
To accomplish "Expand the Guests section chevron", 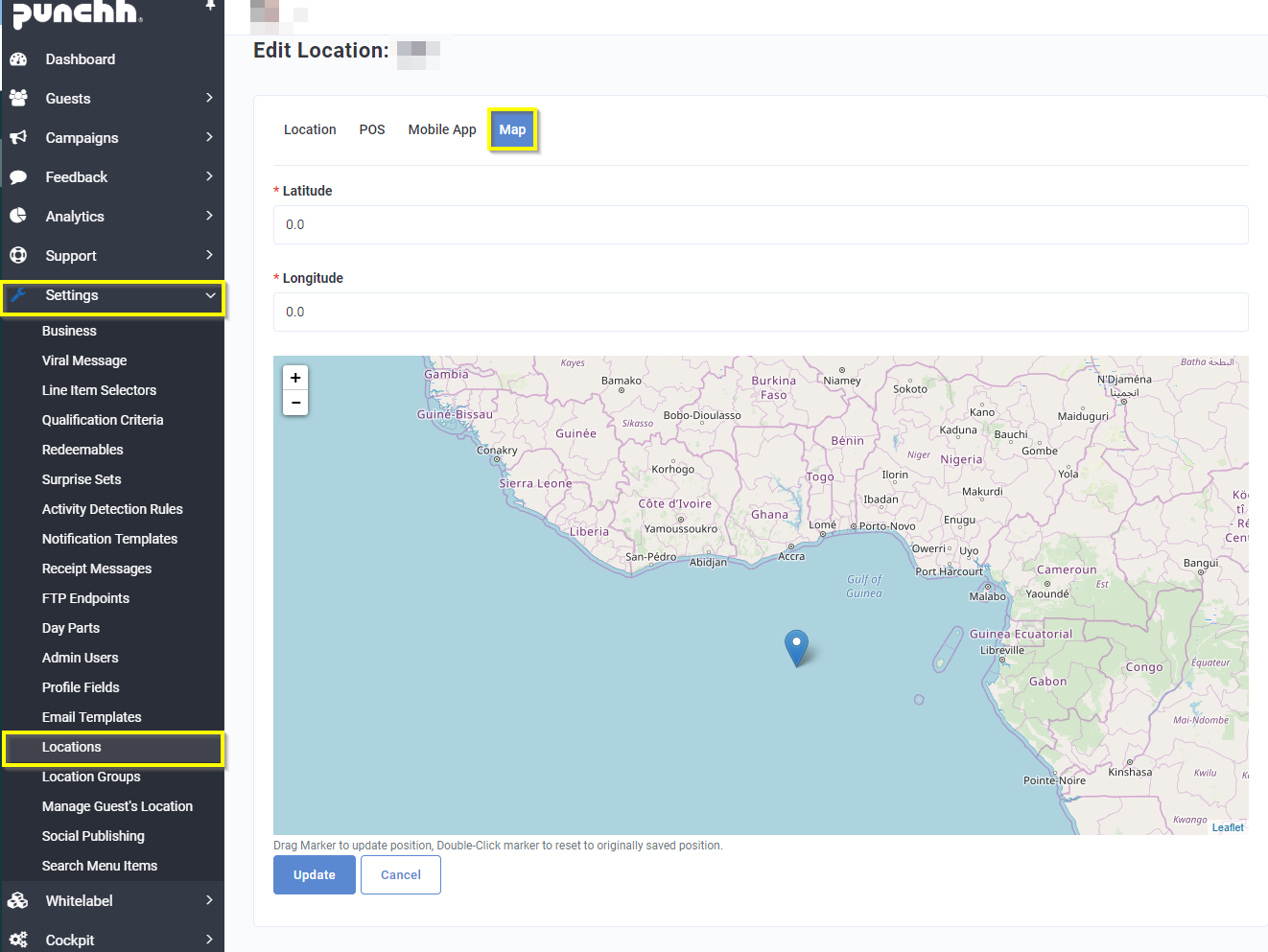I will [x=209, y=98].
